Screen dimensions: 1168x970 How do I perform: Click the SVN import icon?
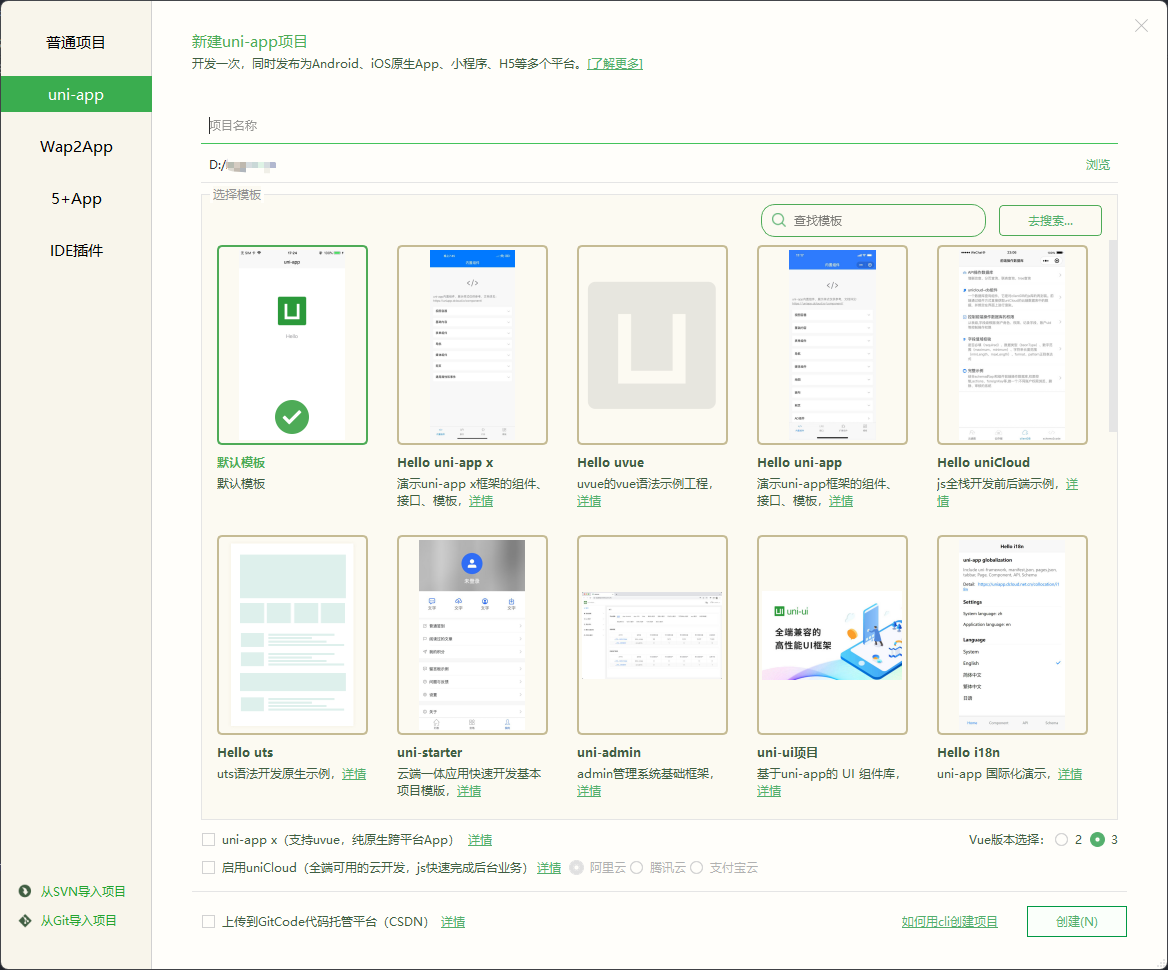click(x=25, y=891)
